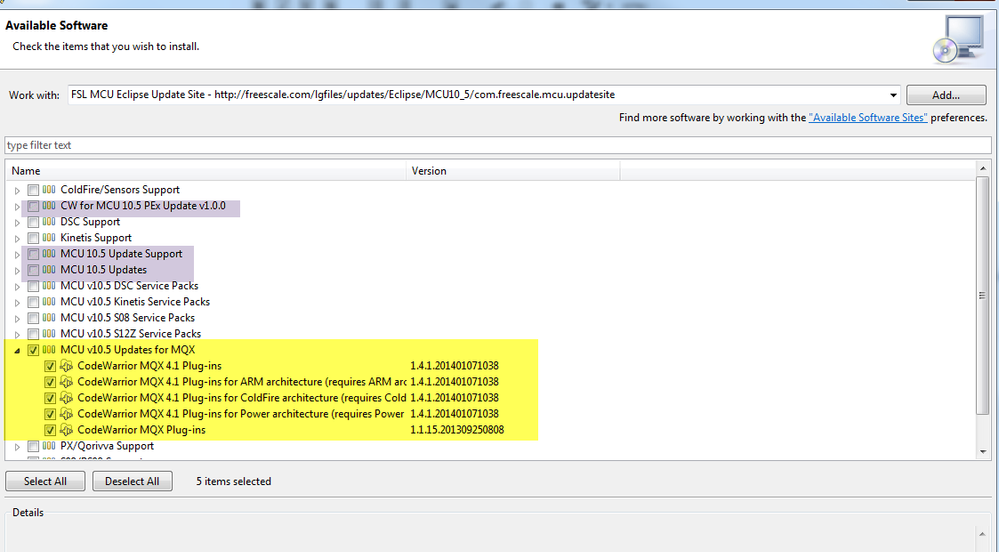Click the Deselect All button
The image size is (999, 552).
point(133,481)
